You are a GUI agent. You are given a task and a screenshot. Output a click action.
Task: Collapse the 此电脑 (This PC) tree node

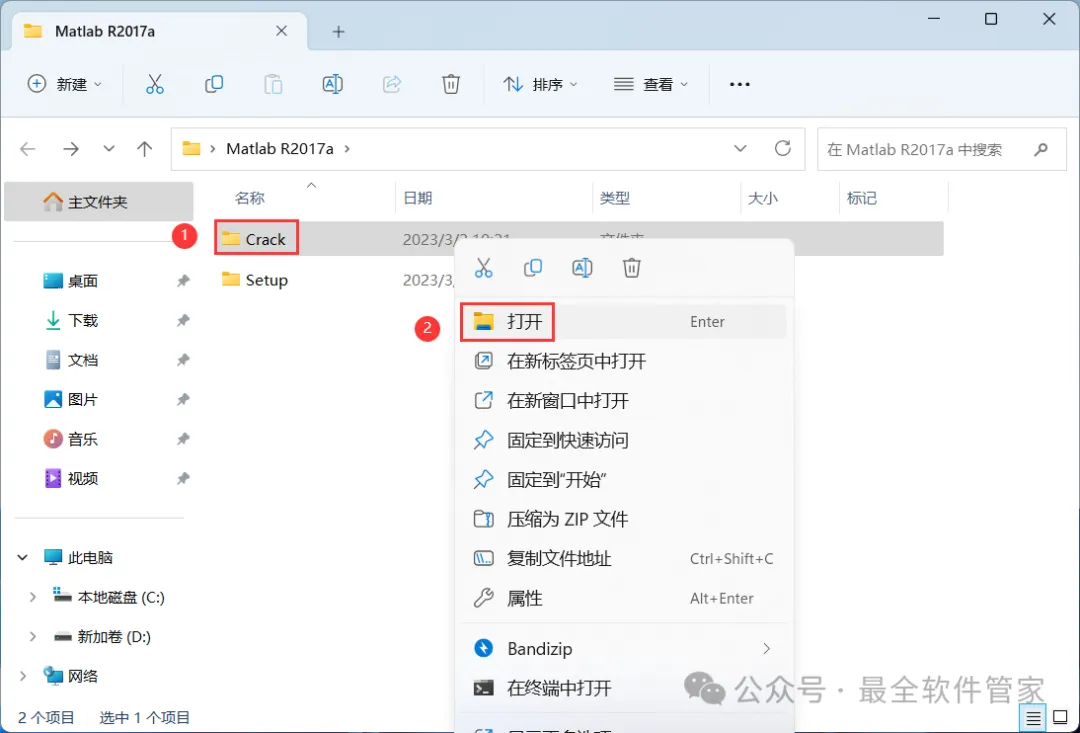point(23,557)
